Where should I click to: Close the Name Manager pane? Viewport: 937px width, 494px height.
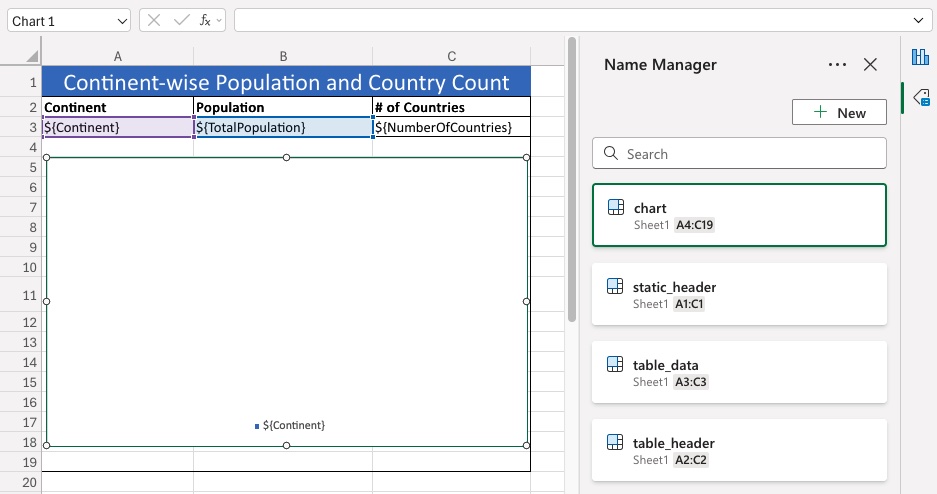[870, 65]
